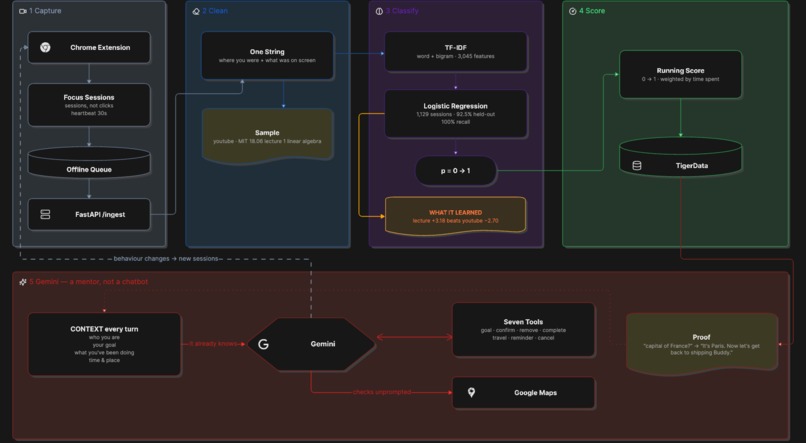Click the database icon beside TigerData

pyautogui.click(x=637, y=165)
